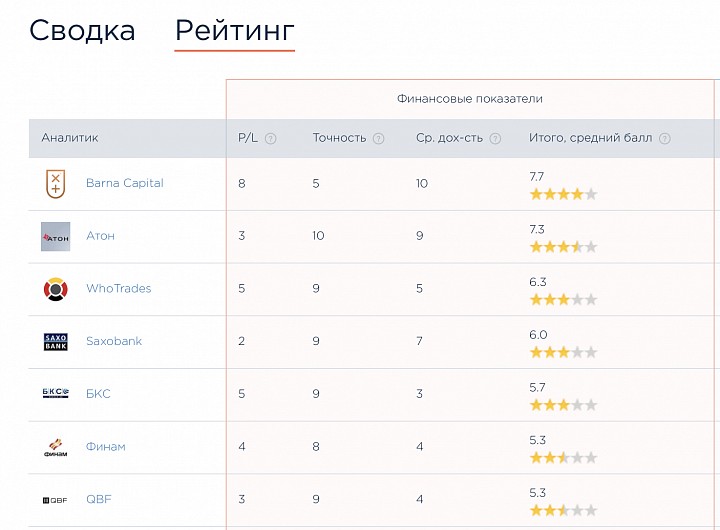
Task: Open the WhoTrades analyst link
Action: click(118, 288)
